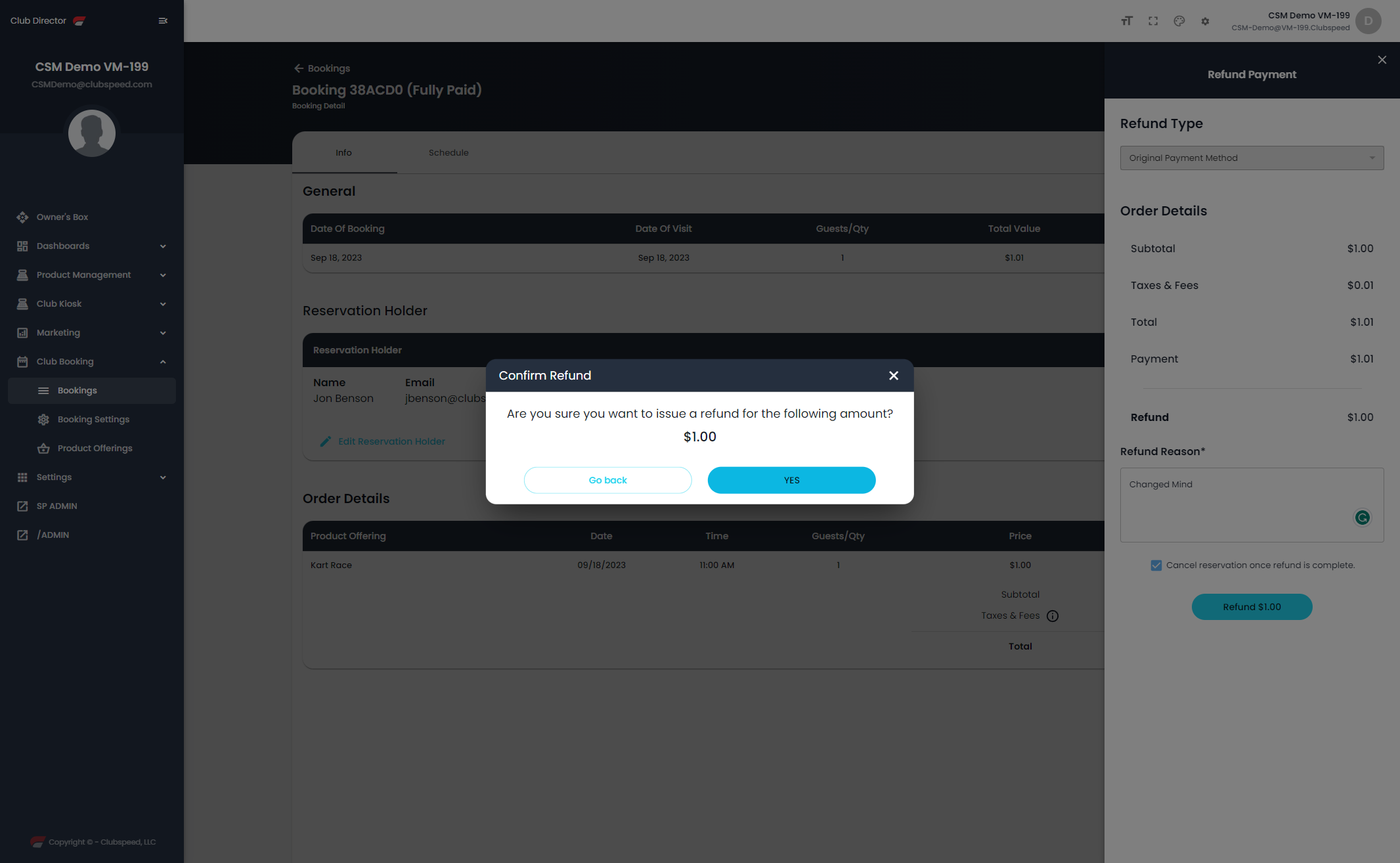Close the Confirm Refund dialog with X
The image size is (1400, 863).
[x=894, y=376]
